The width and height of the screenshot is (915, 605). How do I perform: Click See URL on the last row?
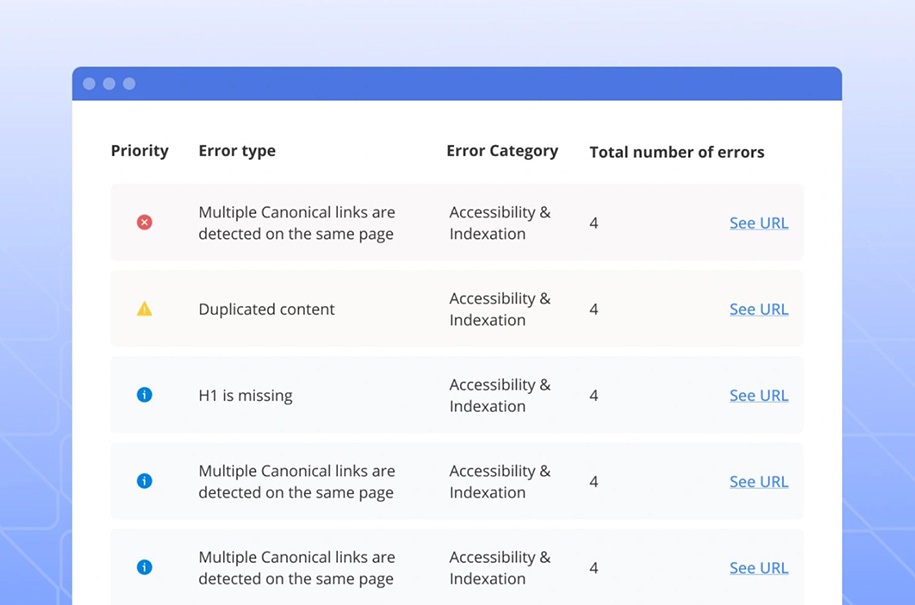click(x=758, y=567)
